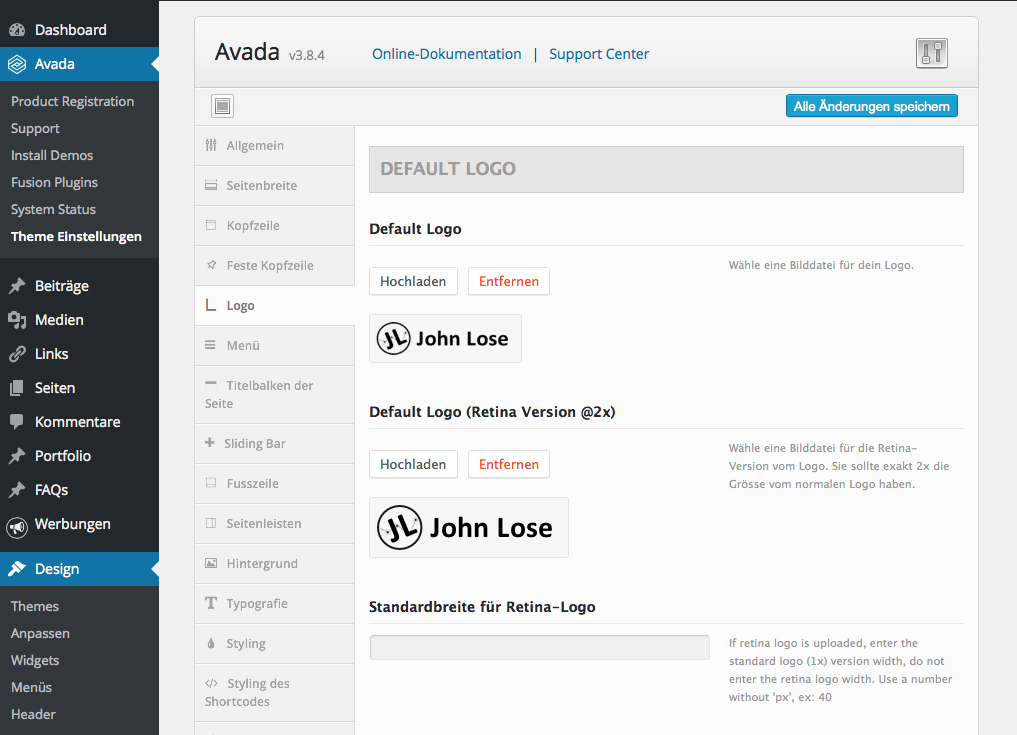Open Theme Einstellungen submenu item
Viewport: 1017px width, 735px height.
coord(76,237)
